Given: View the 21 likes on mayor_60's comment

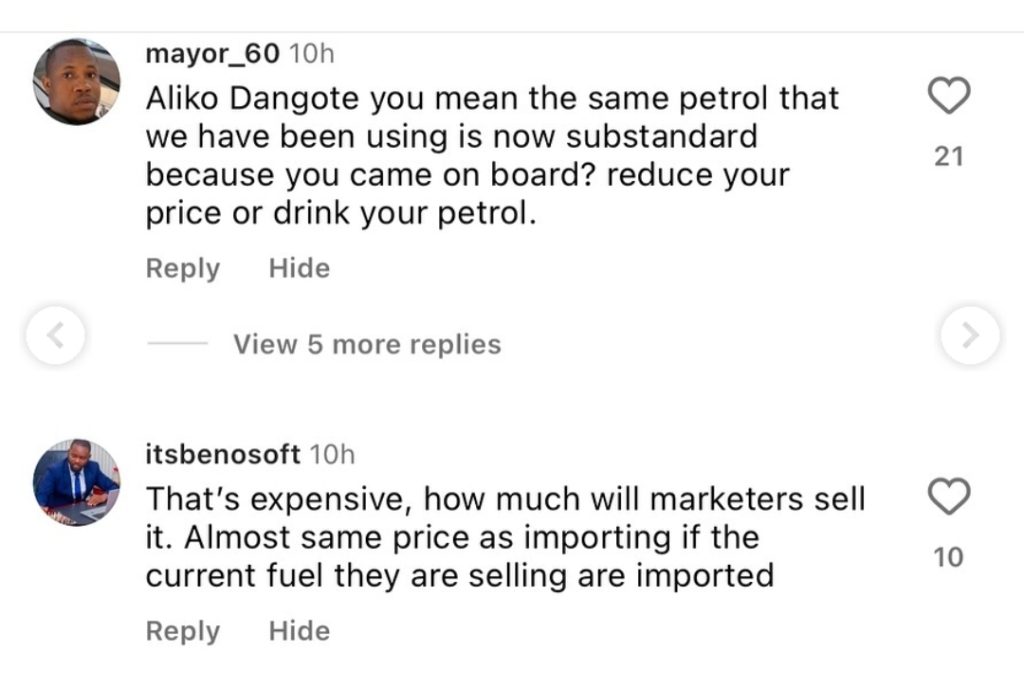Looking at the screenshot, I should click(x=948, y=157).
